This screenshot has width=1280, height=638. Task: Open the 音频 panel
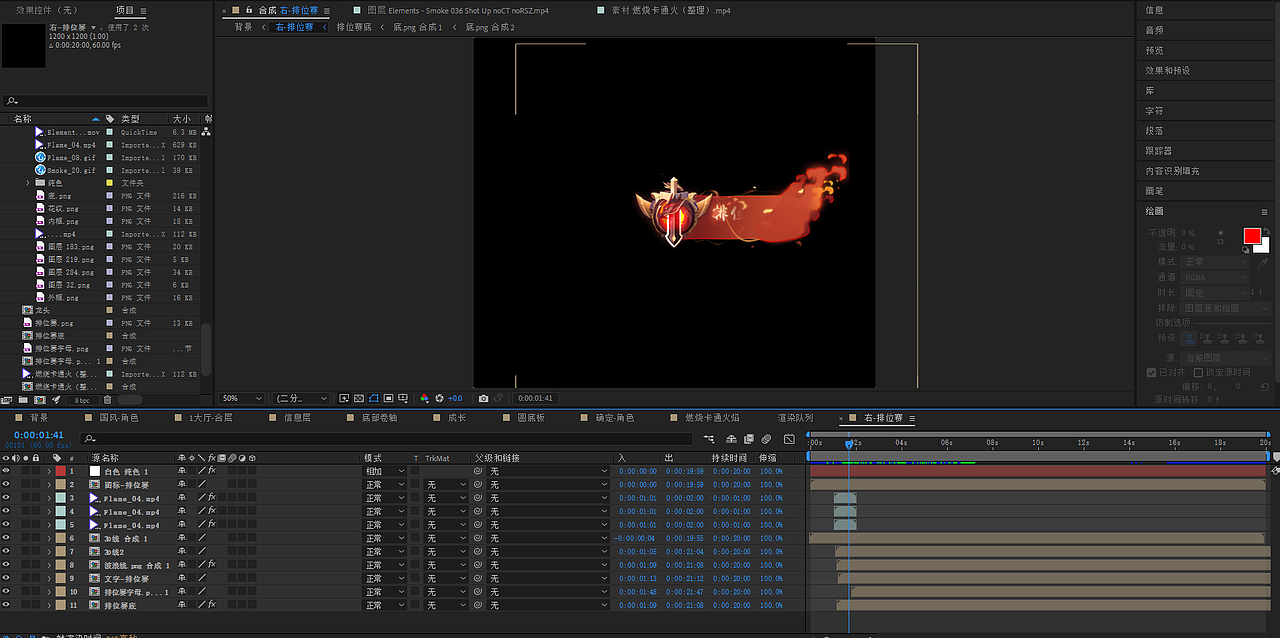click(1154, 30)
